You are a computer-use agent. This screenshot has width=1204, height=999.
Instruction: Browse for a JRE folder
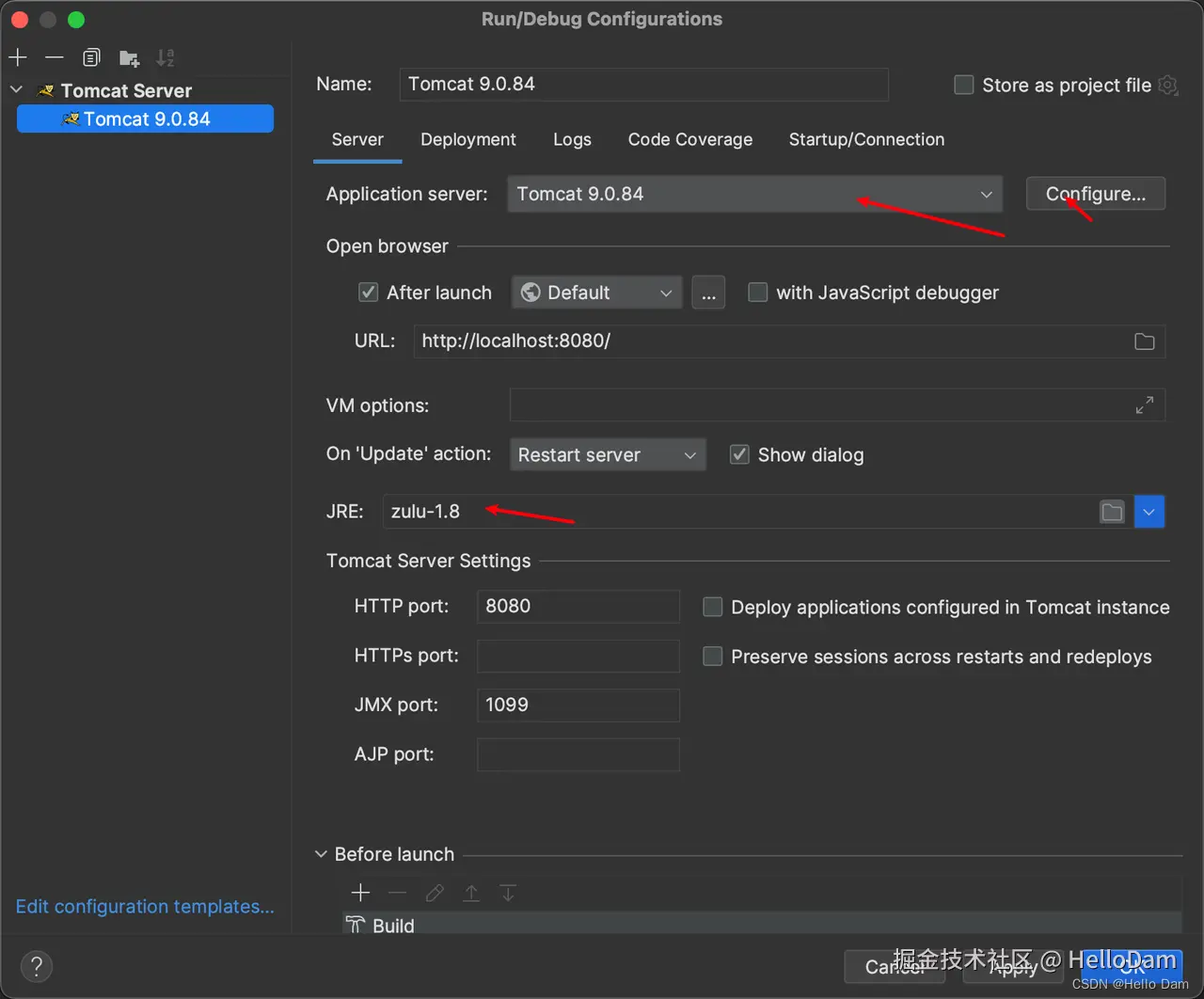[1112, 512]
